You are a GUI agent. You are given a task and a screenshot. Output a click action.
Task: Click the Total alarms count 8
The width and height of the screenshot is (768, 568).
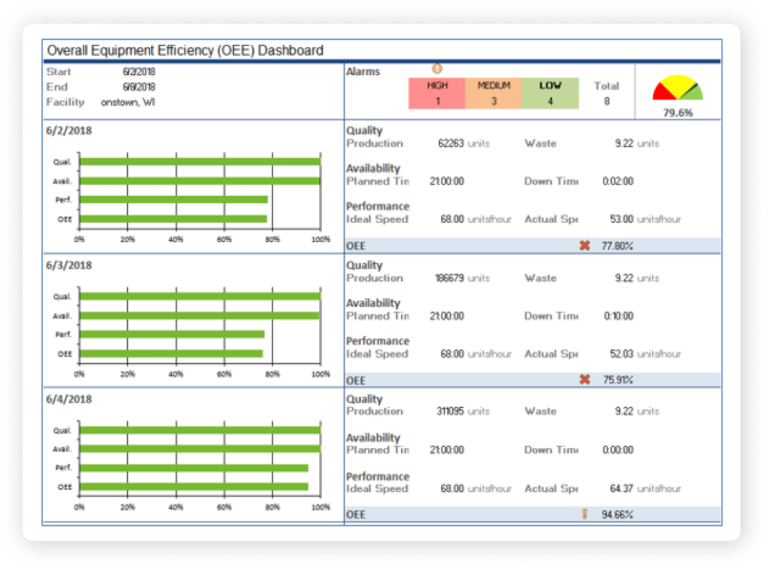point(607,101)
